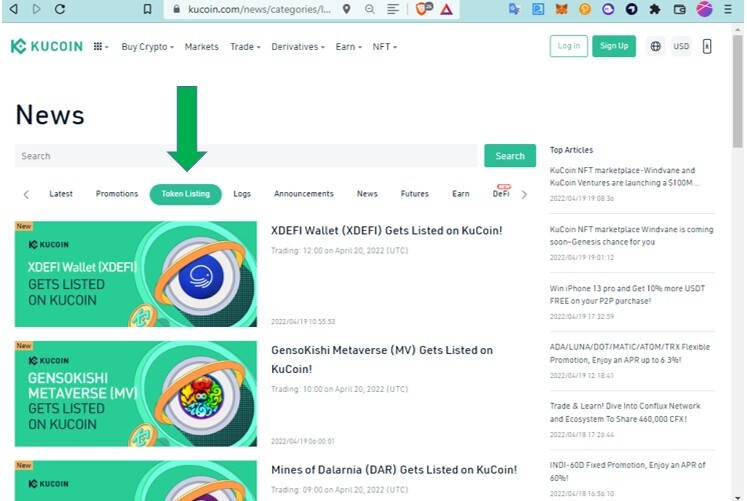747x501 pixels.
Task: Expand the Derivatives menu
Action: (298, 47)
